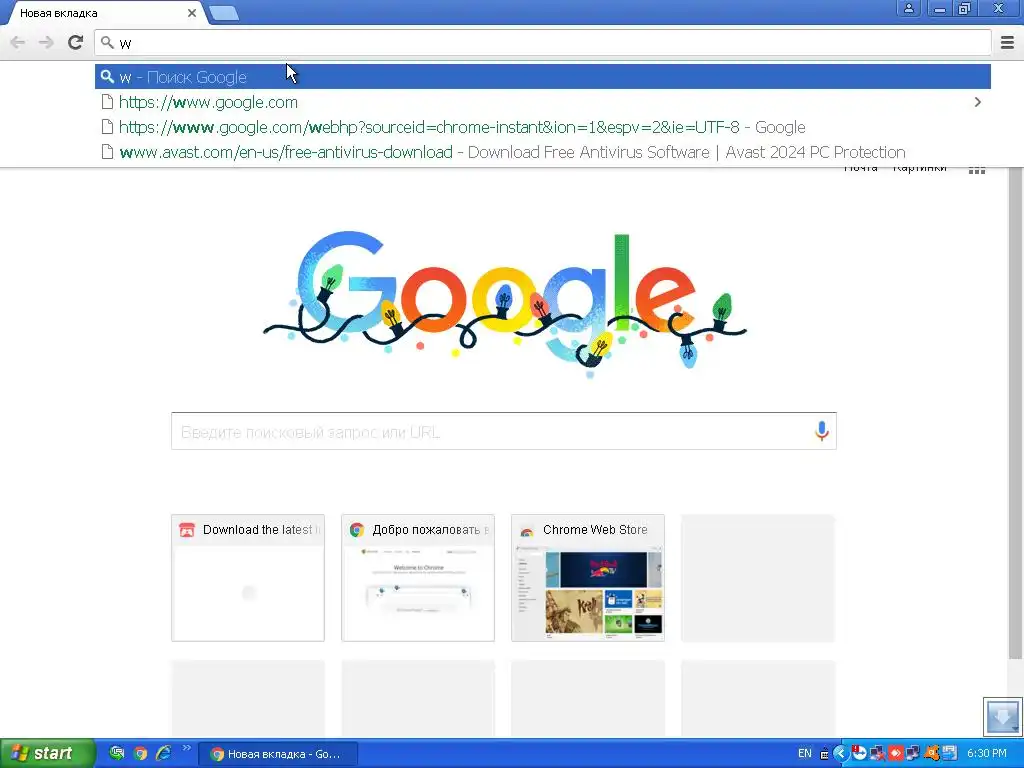Open the 'Добро пожаловать' Chrome tile

(x=418, y=577)
